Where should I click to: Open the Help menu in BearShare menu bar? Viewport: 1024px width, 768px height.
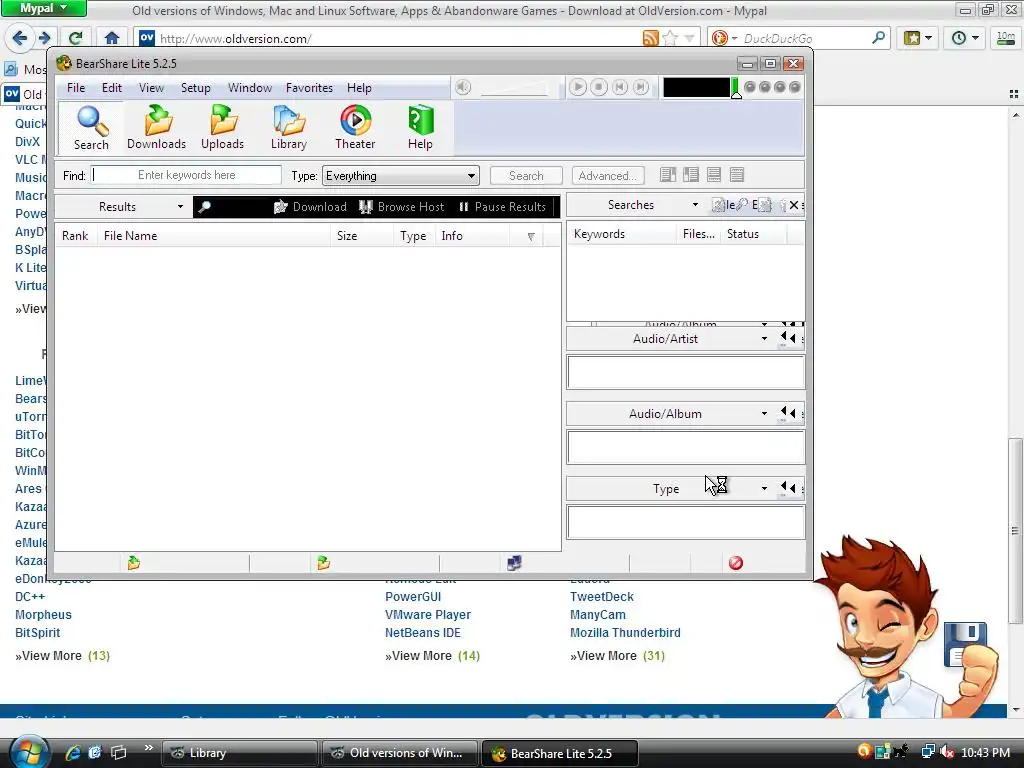359,88
